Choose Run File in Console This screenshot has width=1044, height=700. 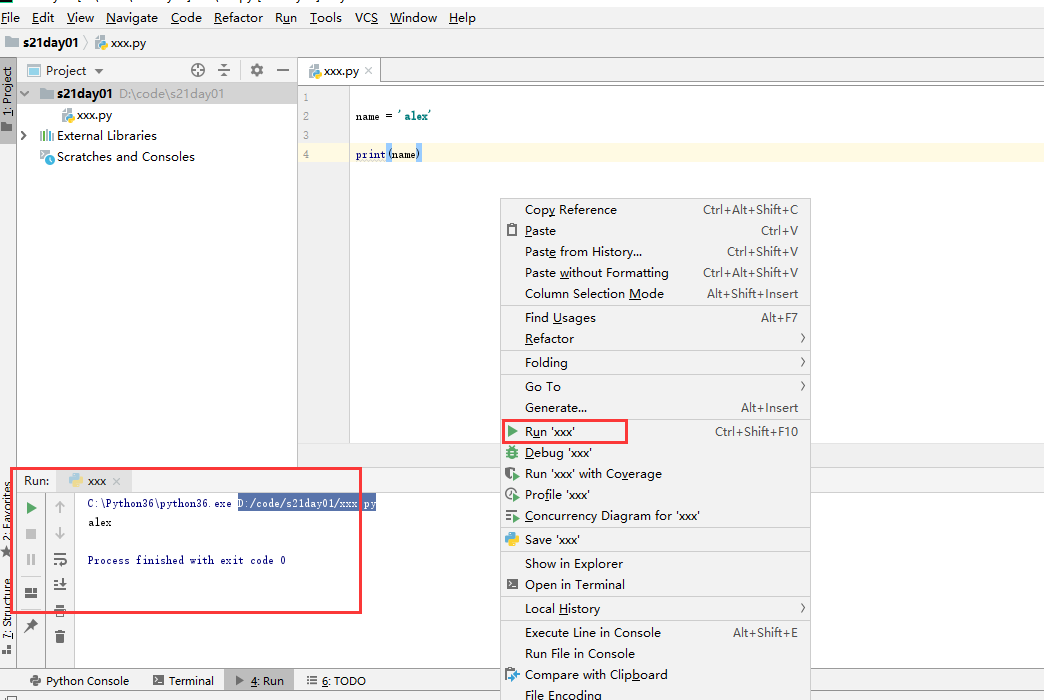click(x=655, y=653)
